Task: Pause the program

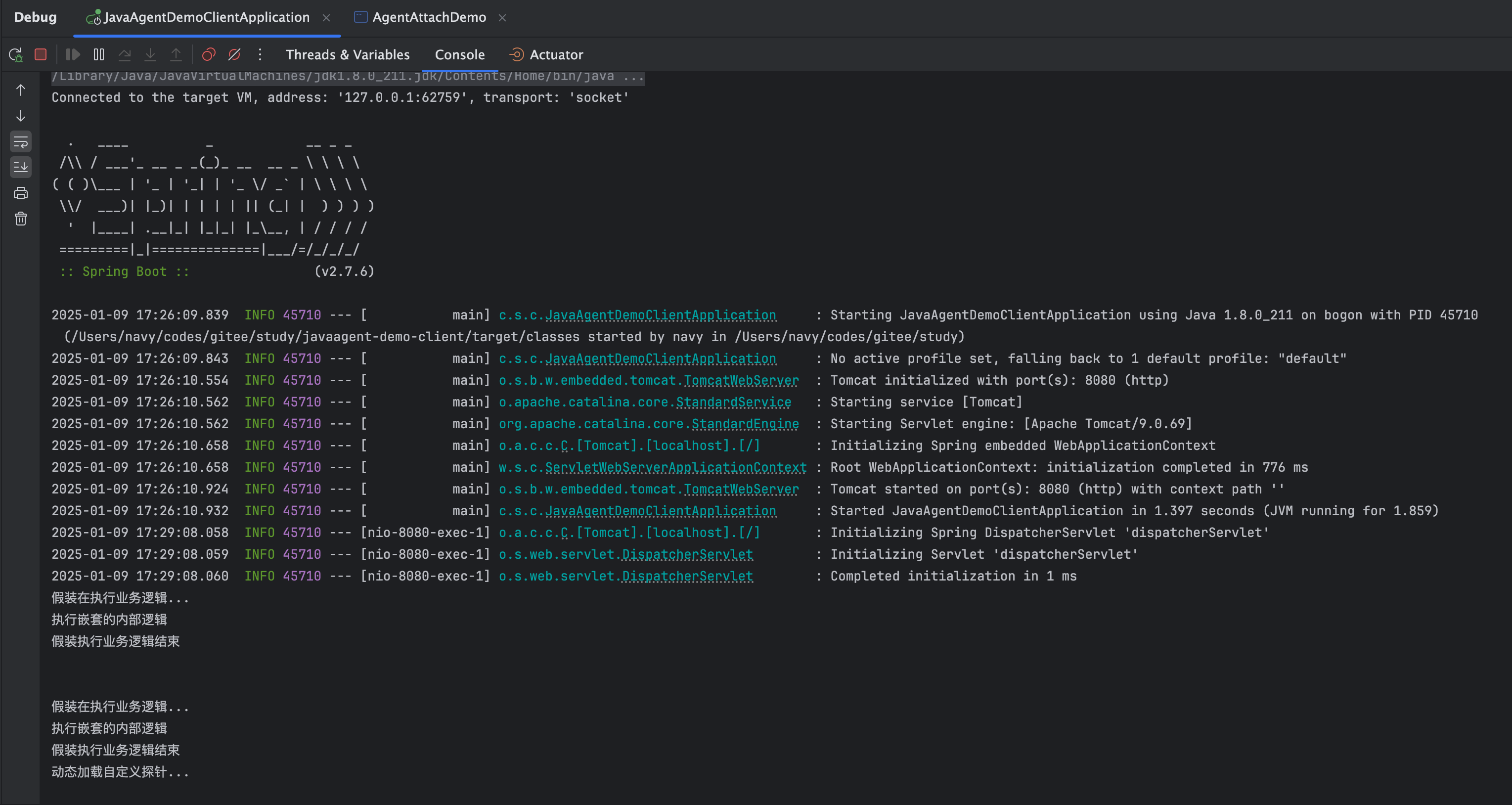Action: tap(98, 54)
